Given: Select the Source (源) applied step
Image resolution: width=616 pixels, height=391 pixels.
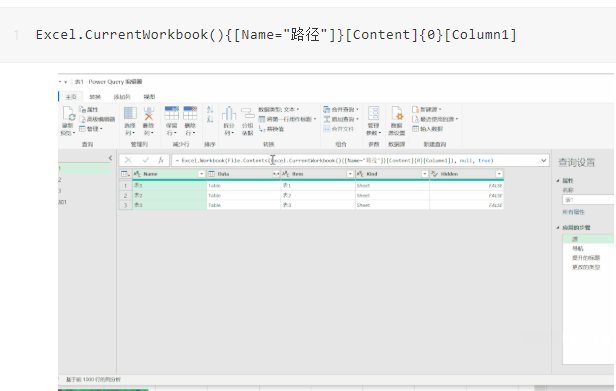Looking at the screenshot, I should pos(588,239).
